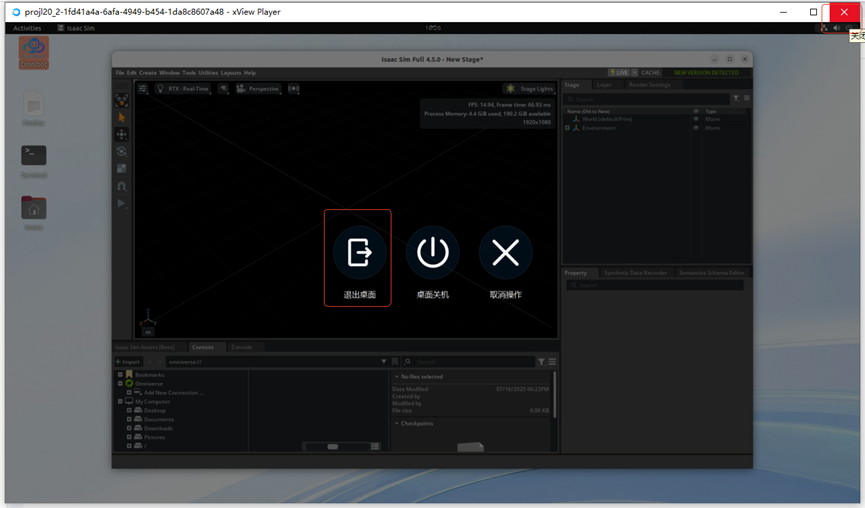Click the 桌面关机 shutdown power icon

[432, 253]
